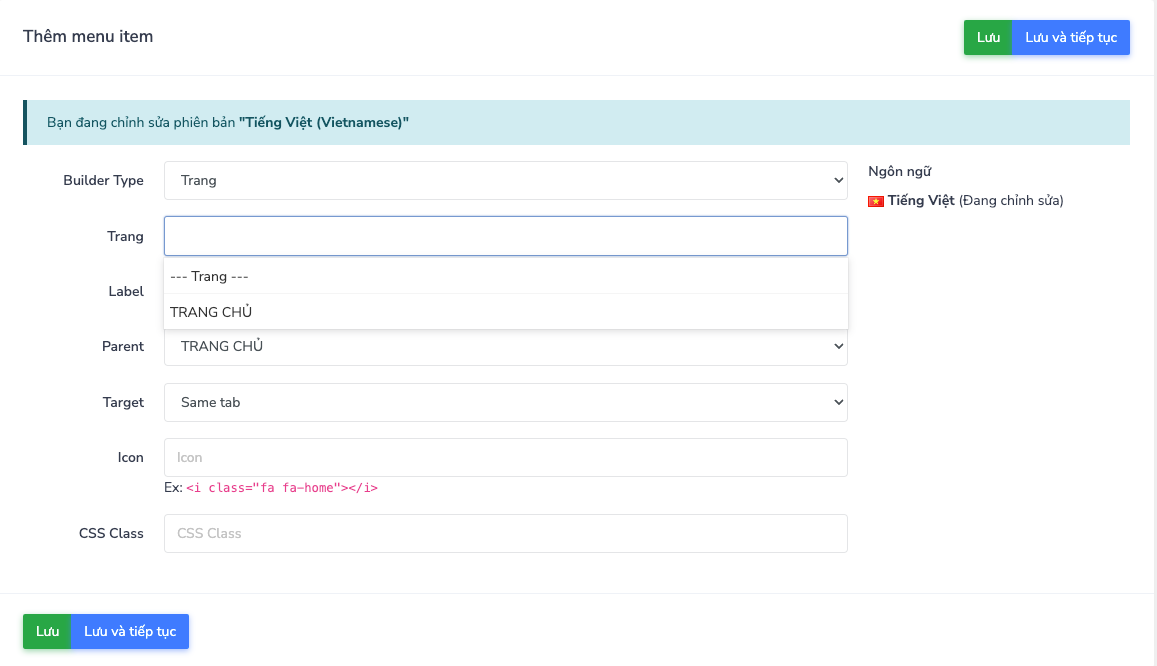The height and width of the screenshot is (666, 1157).
Task: Click the CSS Class field label
Action: (x=111, y=534)
